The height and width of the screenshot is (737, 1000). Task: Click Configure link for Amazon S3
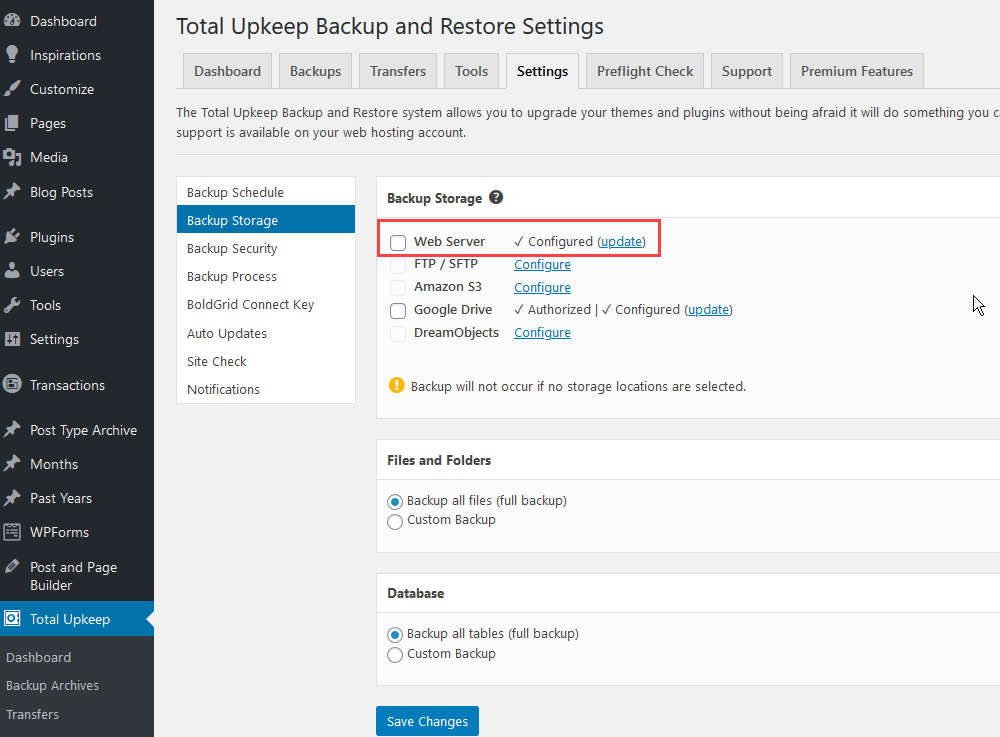tap(542, 287)
